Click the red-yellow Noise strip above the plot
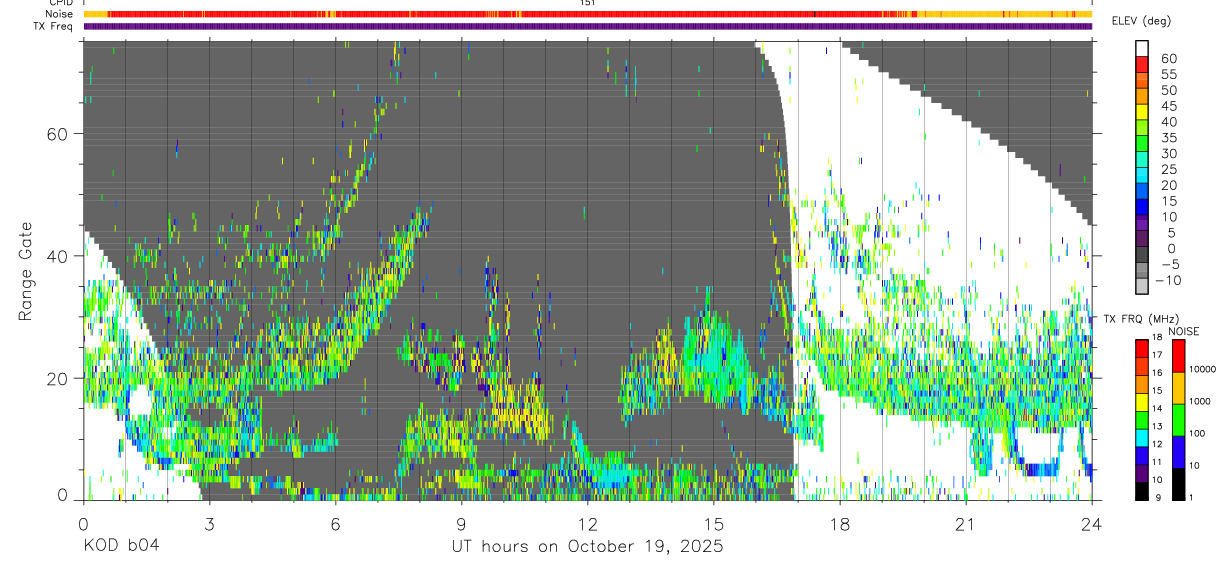1228x567 pixels. 588,14
